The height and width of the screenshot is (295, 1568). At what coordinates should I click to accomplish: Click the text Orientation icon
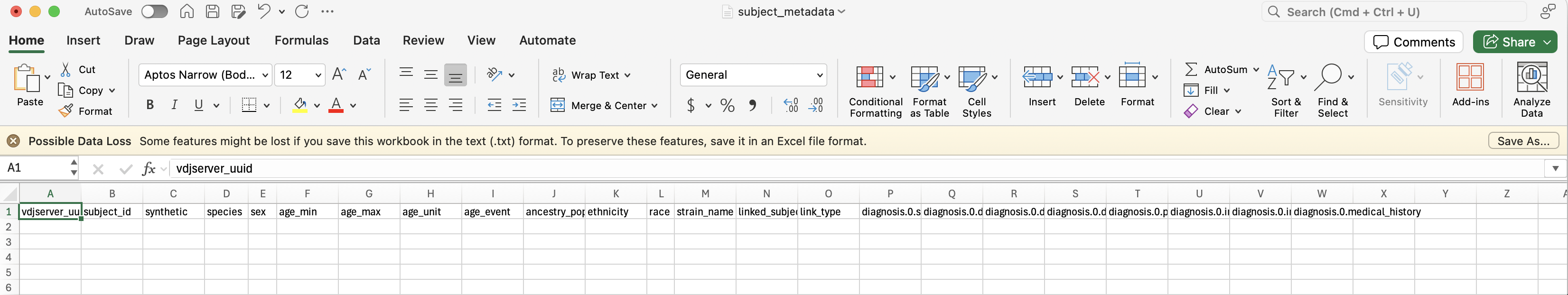tap(494, 74)
